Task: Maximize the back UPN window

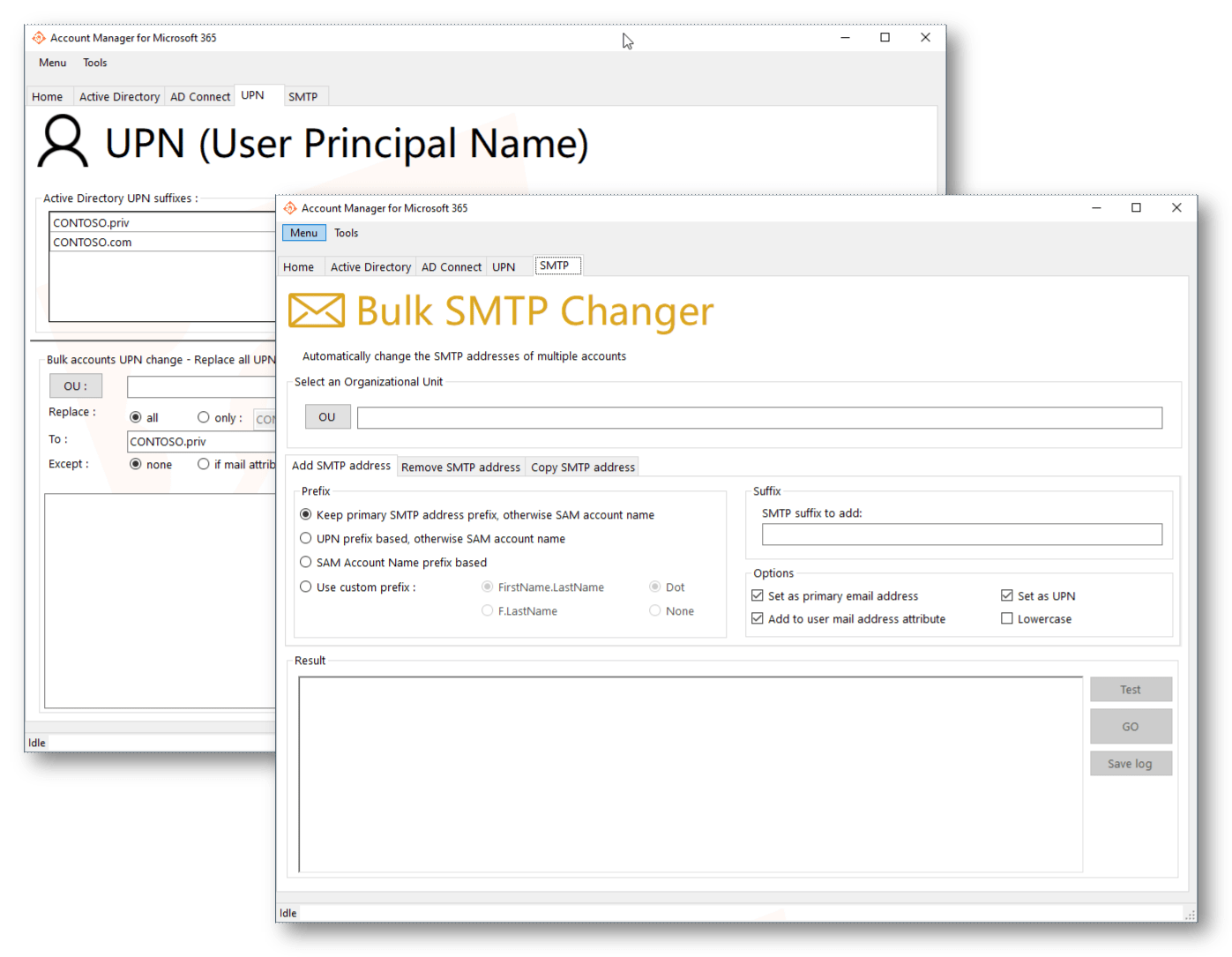Action: pyautogui.click(x=885, y=38)
